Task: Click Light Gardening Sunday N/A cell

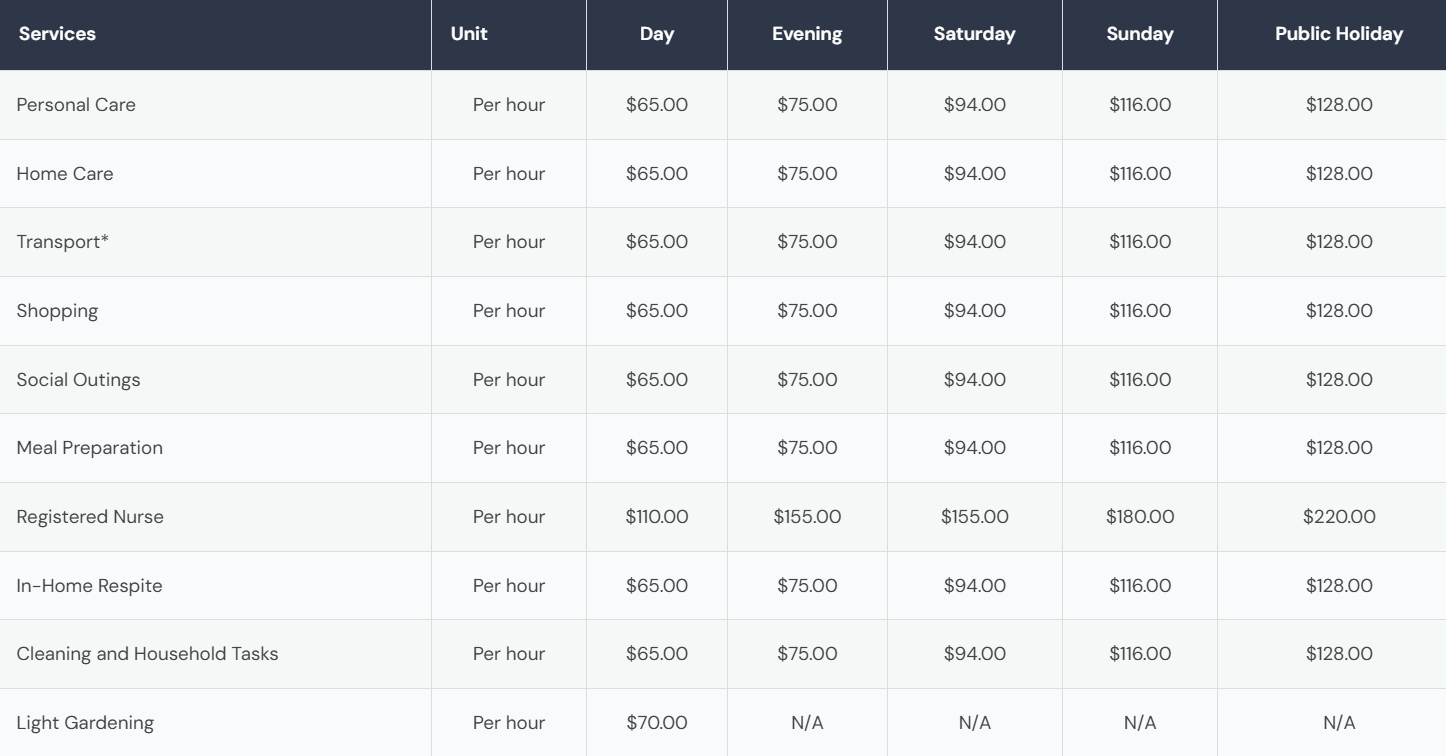Action: (1140, 723)
